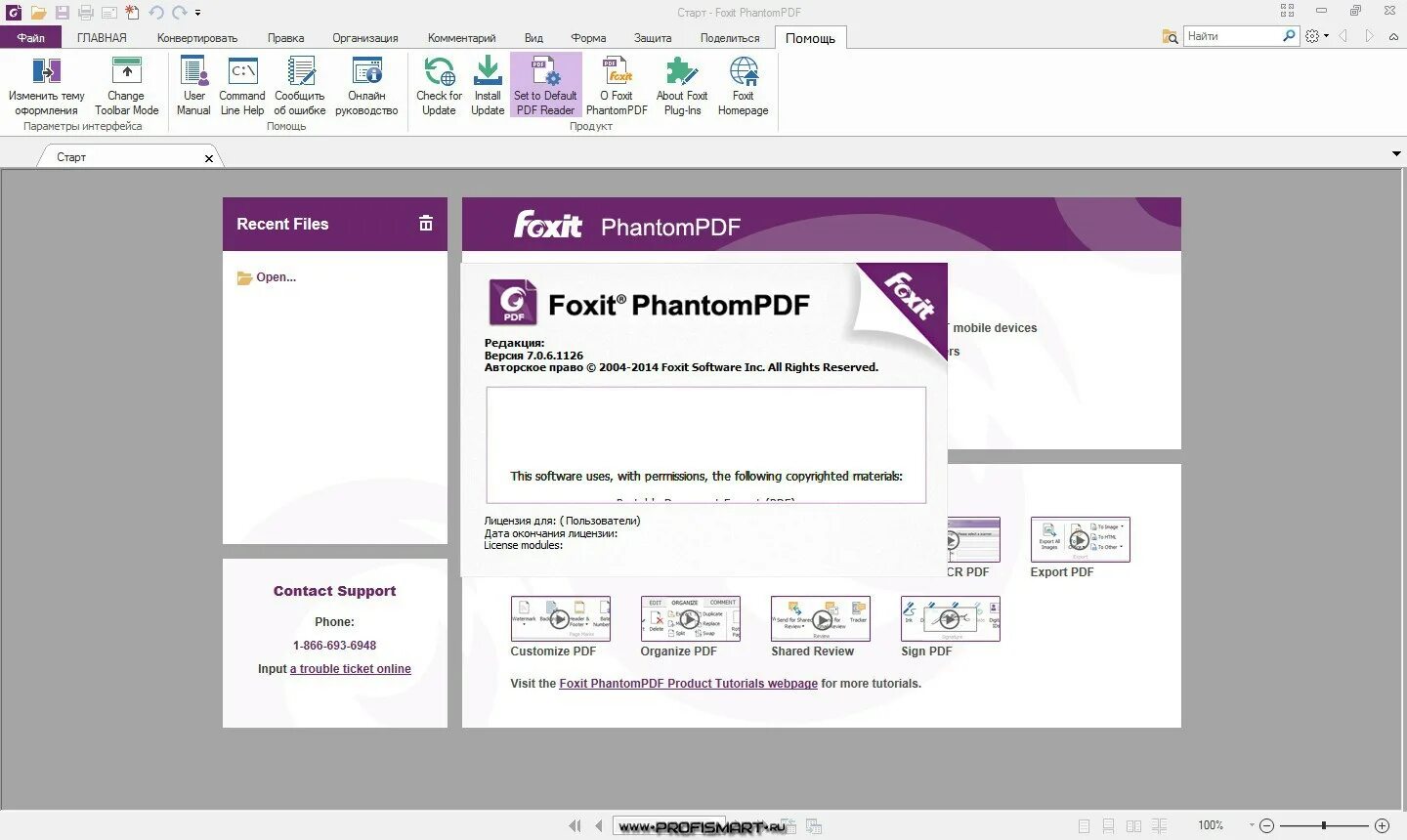Adjust the zoom slider handle
The height and width of the screenshot is (840, 1407).
pos(1324,826)
